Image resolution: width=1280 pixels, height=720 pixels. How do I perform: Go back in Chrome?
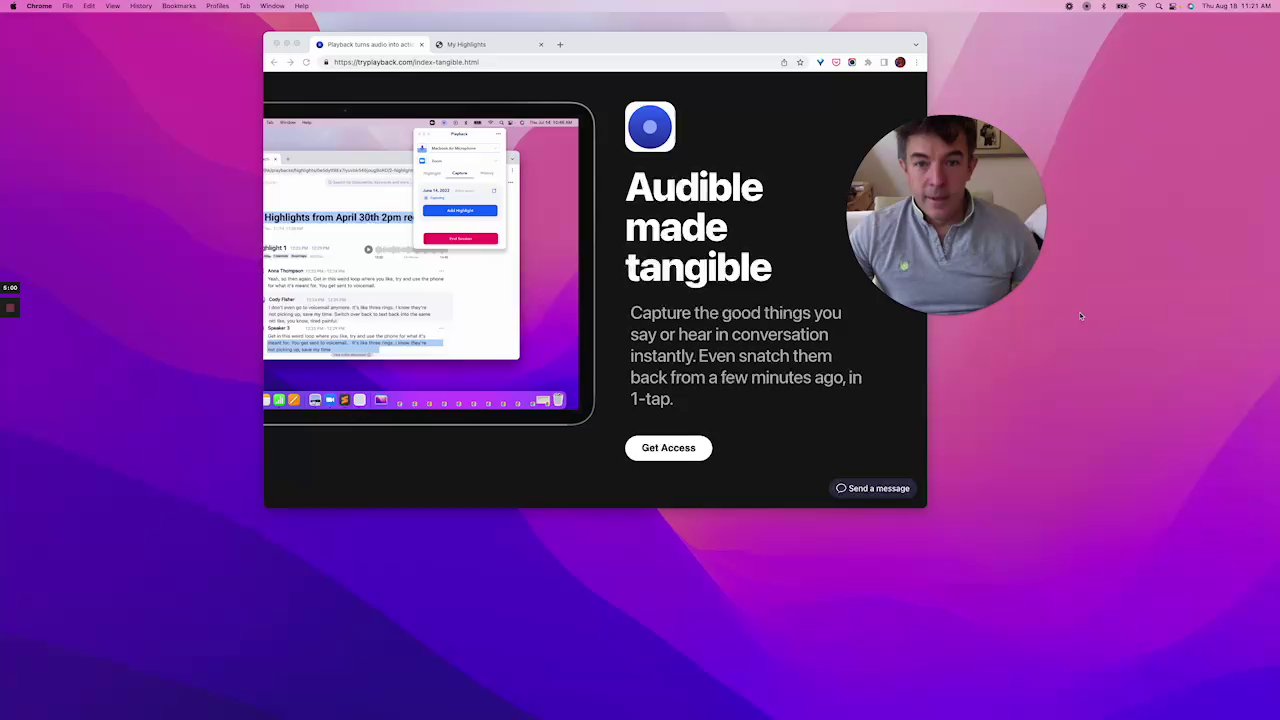tap(274, 62)
